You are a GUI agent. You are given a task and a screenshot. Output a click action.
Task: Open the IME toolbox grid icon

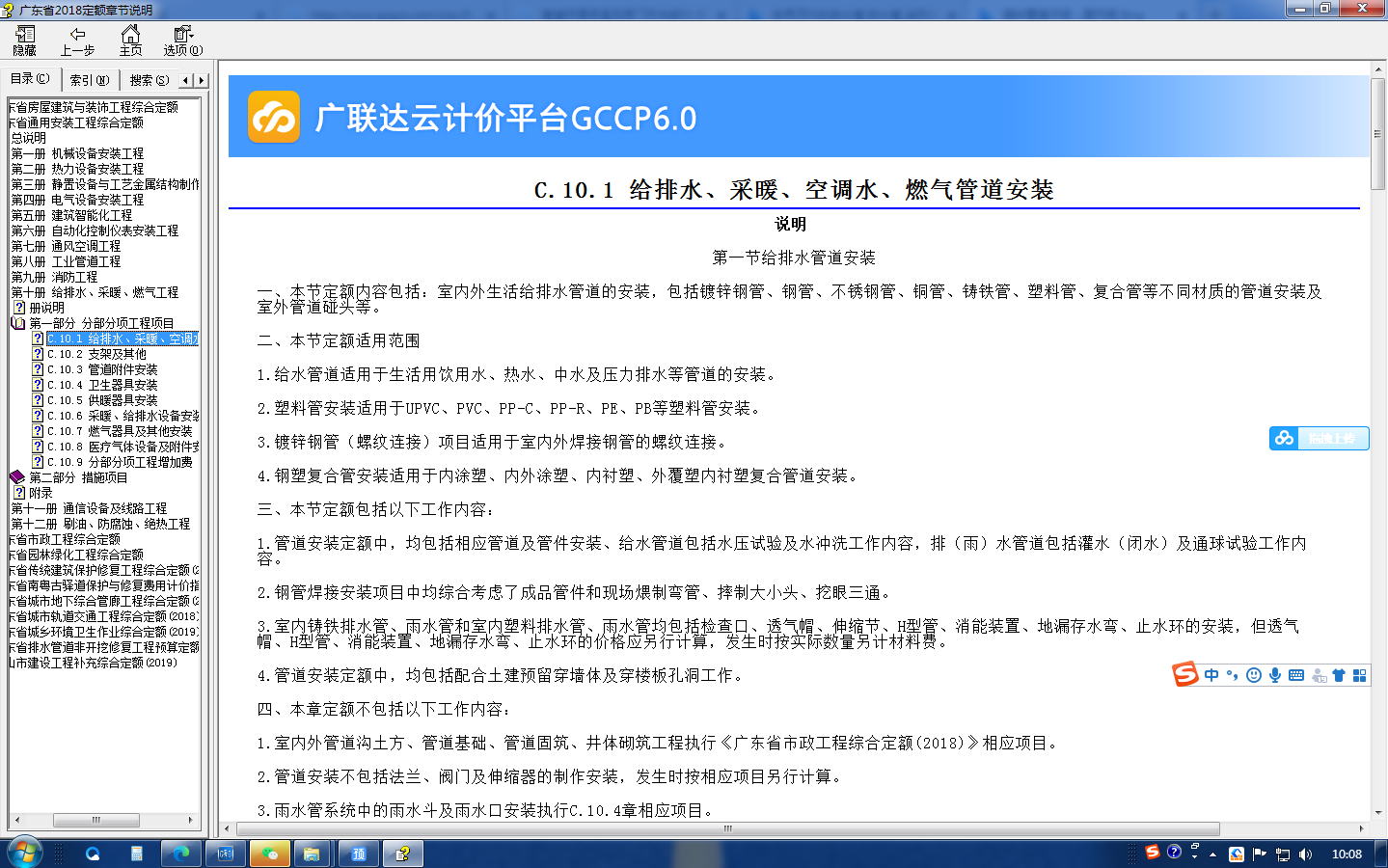[x=1360, y=675]
